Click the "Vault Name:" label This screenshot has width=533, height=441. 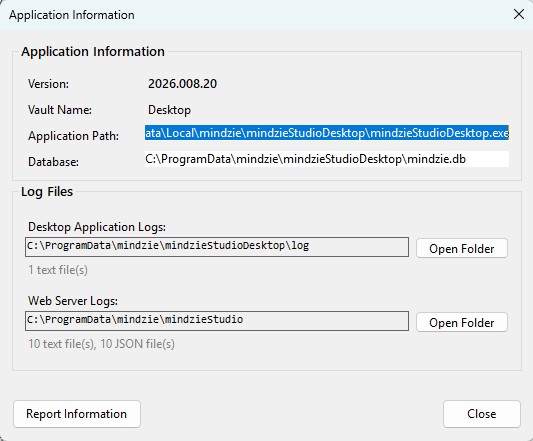tap(60, 110)
